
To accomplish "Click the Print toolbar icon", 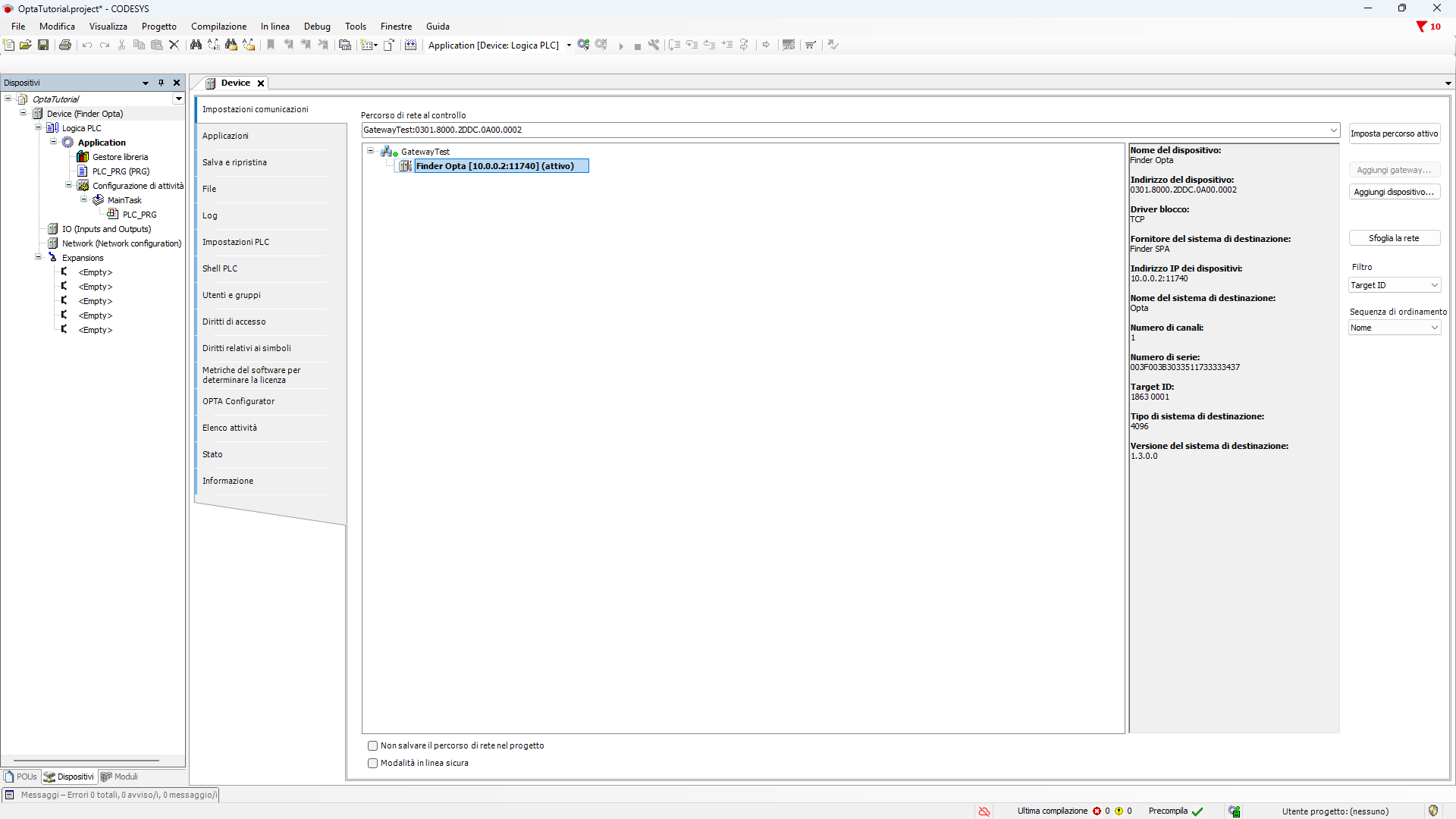I will (65, 45).
